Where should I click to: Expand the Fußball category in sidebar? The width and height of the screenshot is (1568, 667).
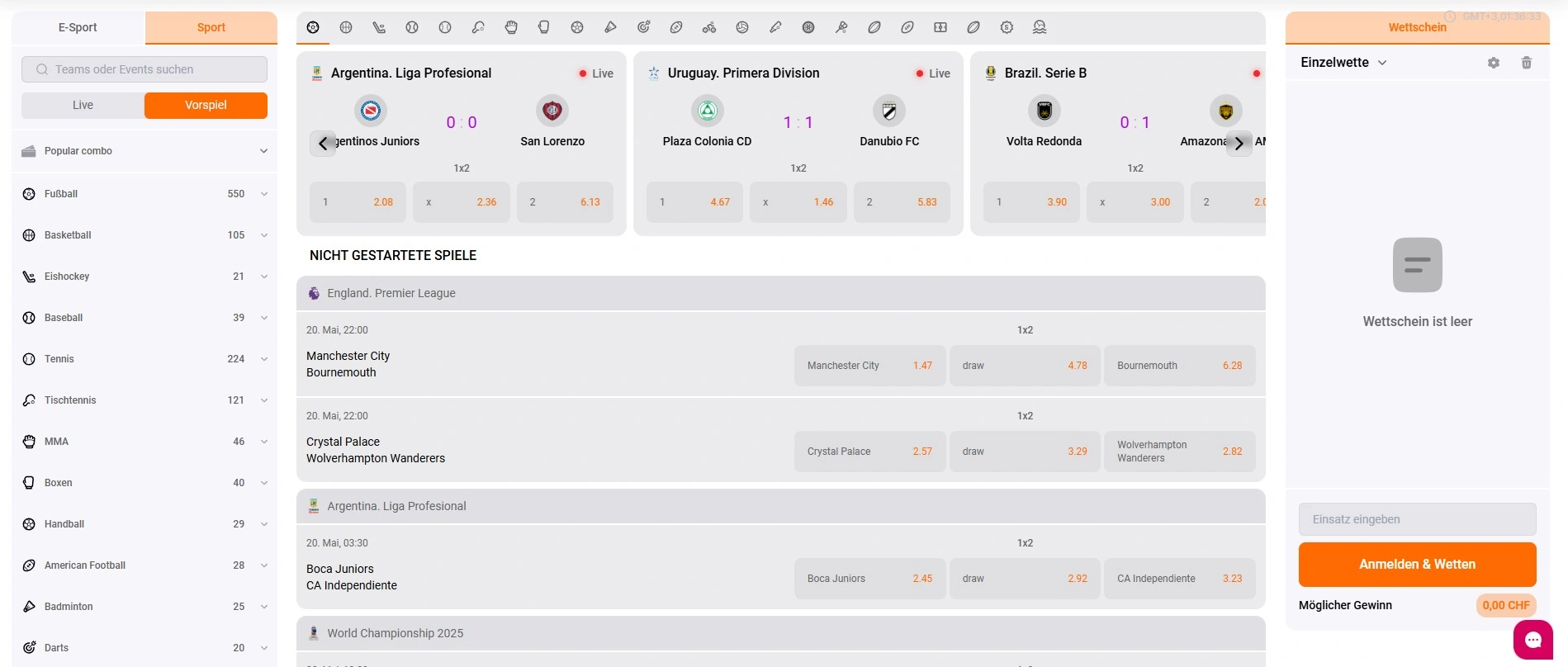click(x=144, y=194)
